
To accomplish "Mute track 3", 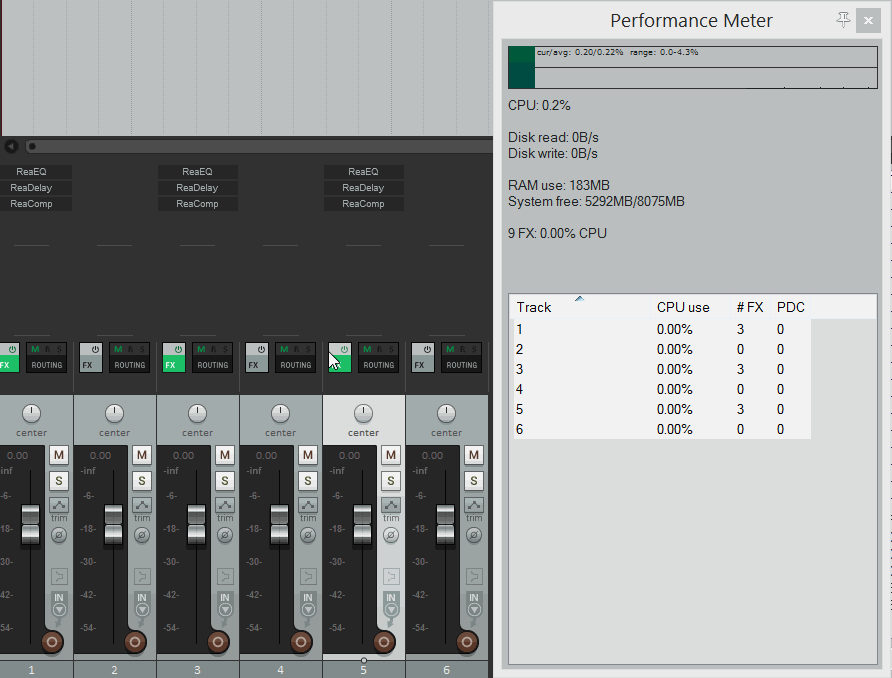I will (224, 455).
